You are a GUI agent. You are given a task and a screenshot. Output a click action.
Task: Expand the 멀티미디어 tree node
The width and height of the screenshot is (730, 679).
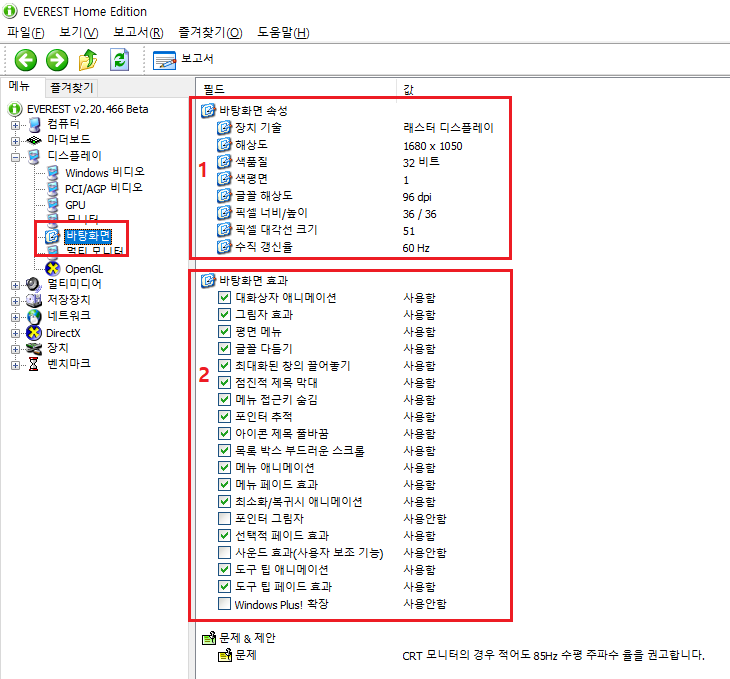pyautogui.click(x=15, y=285)
